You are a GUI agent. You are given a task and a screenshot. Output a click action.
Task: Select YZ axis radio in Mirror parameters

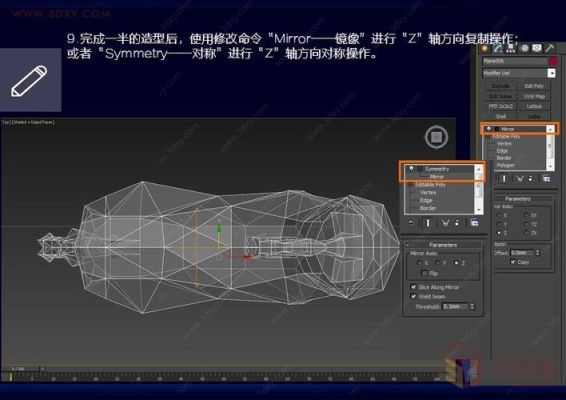coord(526,224)
